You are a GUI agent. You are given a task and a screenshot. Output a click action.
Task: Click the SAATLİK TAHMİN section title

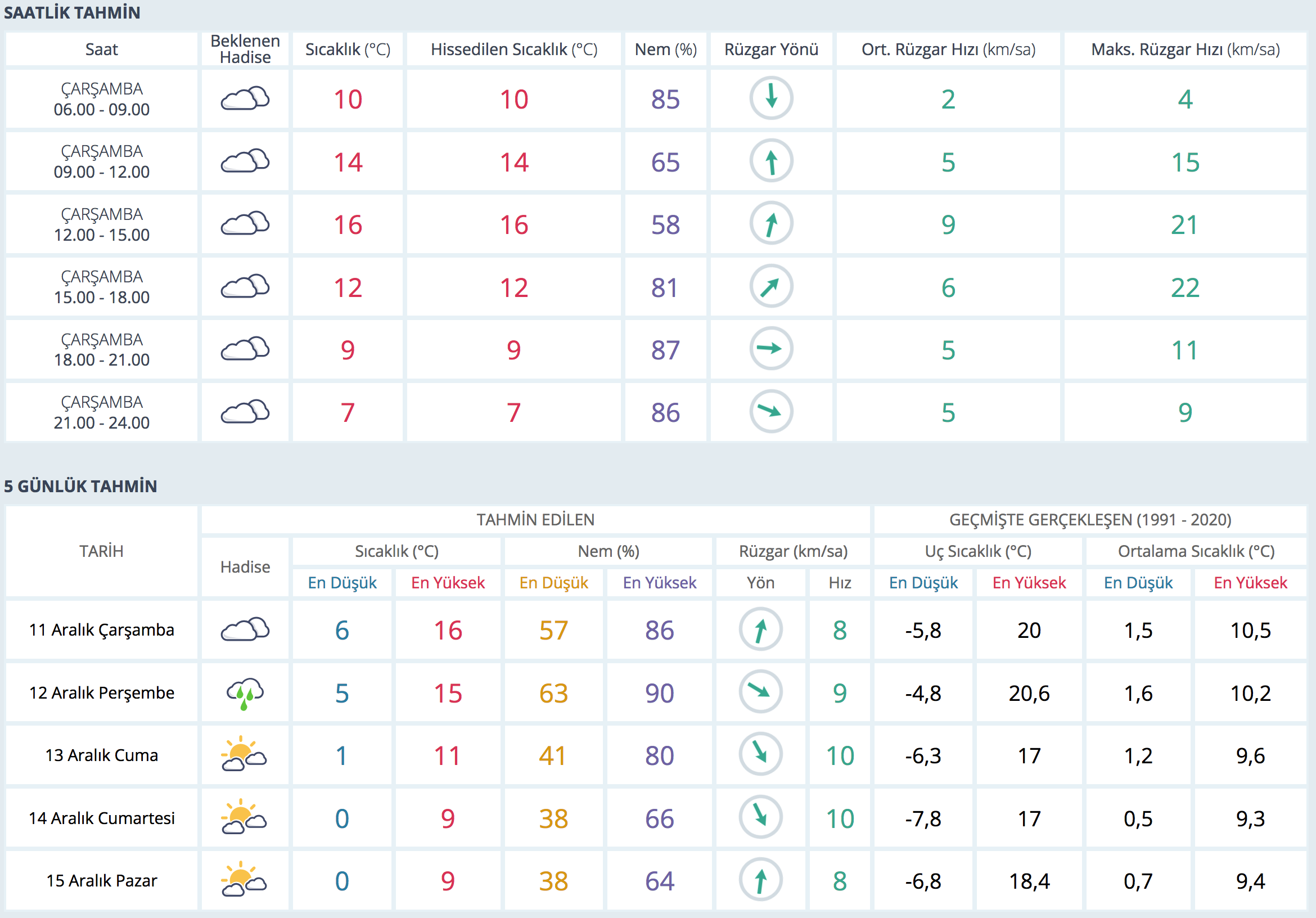(72, 12)
